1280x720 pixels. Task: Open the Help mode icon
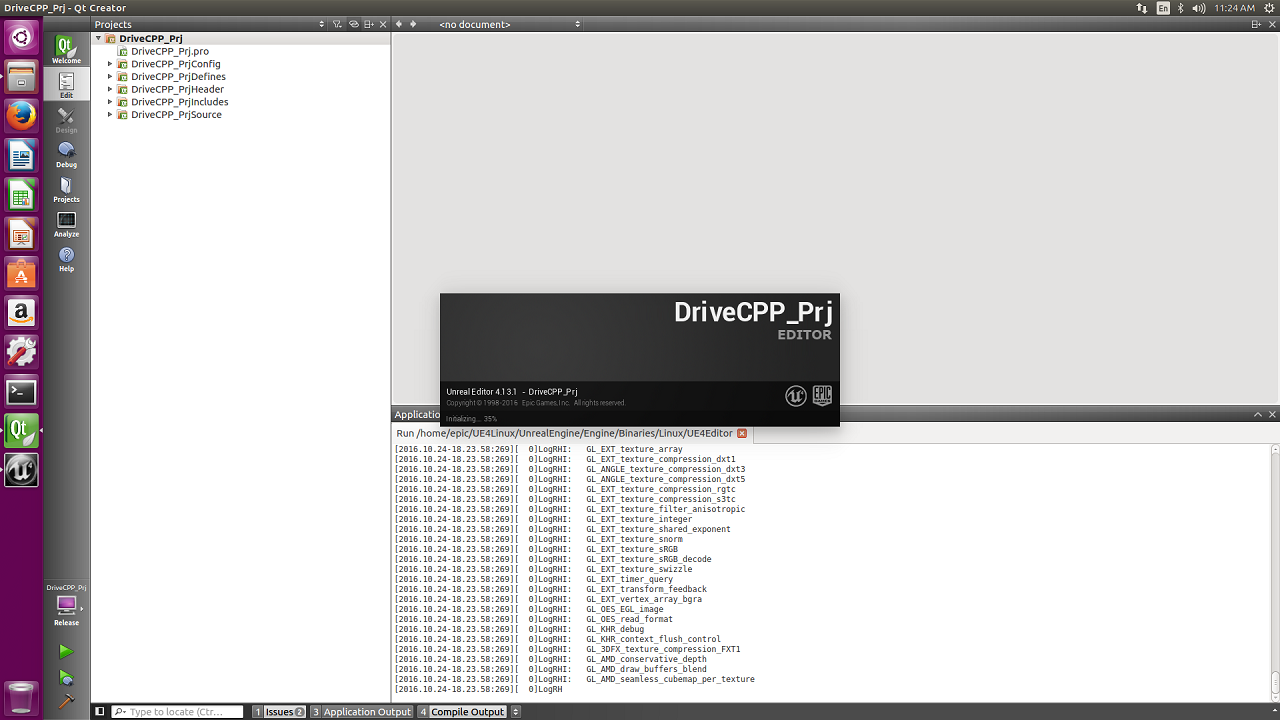66,259
